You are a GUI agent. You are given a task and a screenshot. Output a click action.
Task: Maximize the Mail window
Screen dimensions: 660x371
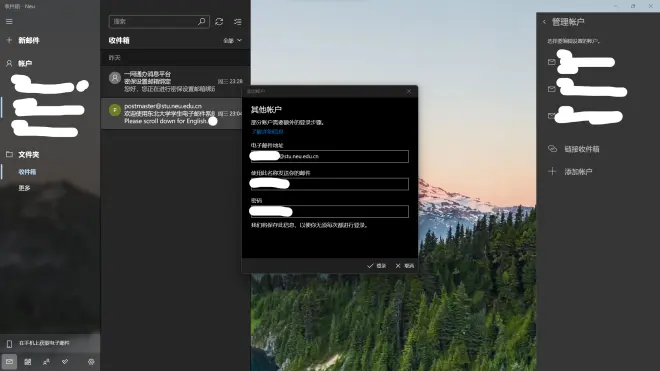(633, 6)
